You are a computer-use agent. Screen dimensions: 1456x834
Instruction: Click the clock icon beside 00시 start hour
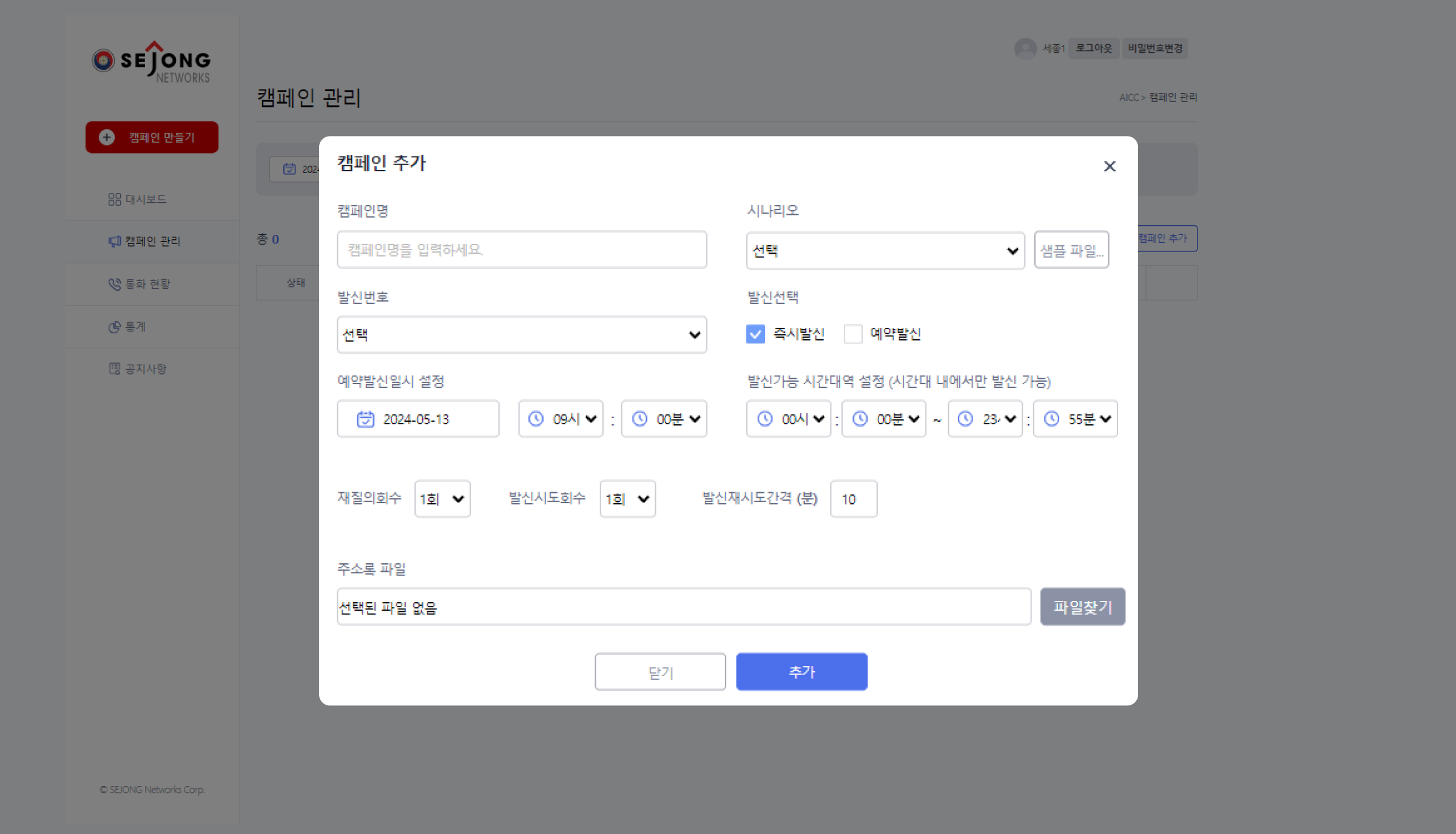764,419
